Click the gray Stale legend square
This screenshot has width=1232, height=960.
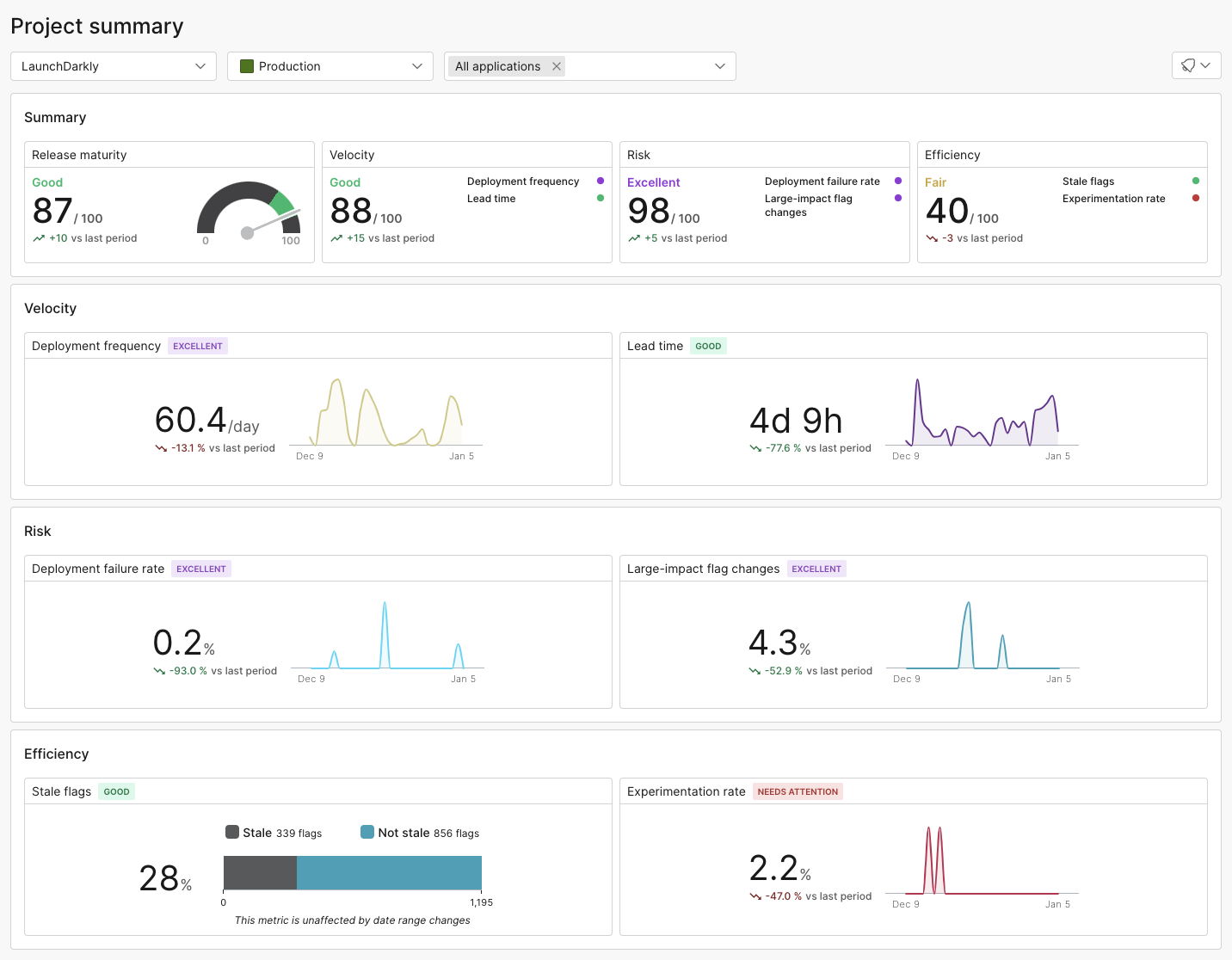232,832
